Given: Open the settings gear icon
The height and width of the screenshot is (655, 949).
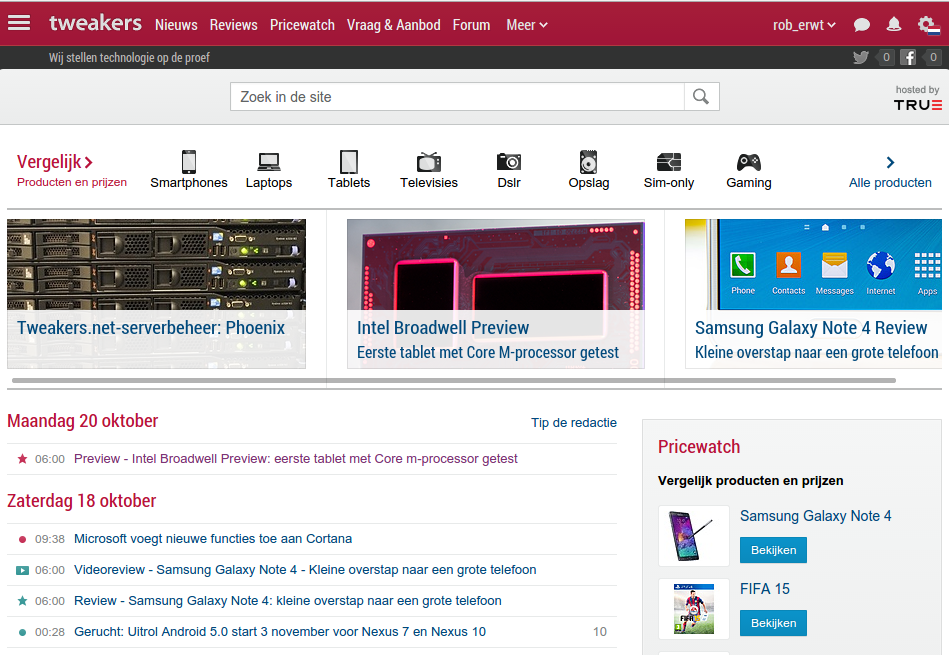Looking at the screenshot, I should point(927,25).
